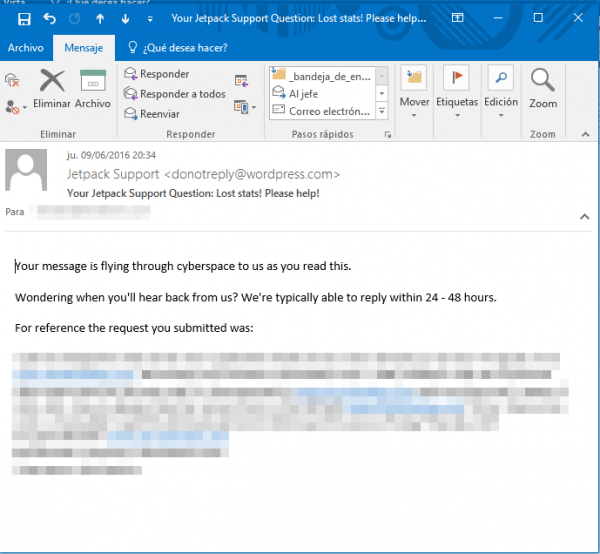The image size is (600, 554).
Task: Open Pasos rápidos dialog launcher
Action: (x=388, y=134)
